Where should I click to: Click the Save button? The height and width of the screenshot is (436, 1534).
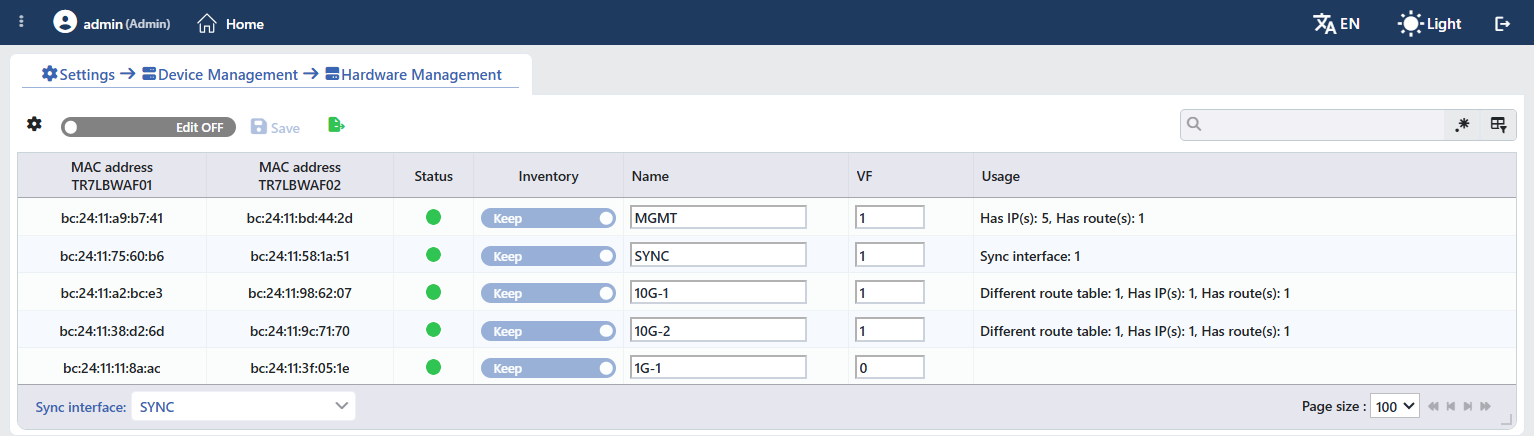[275, 127]
